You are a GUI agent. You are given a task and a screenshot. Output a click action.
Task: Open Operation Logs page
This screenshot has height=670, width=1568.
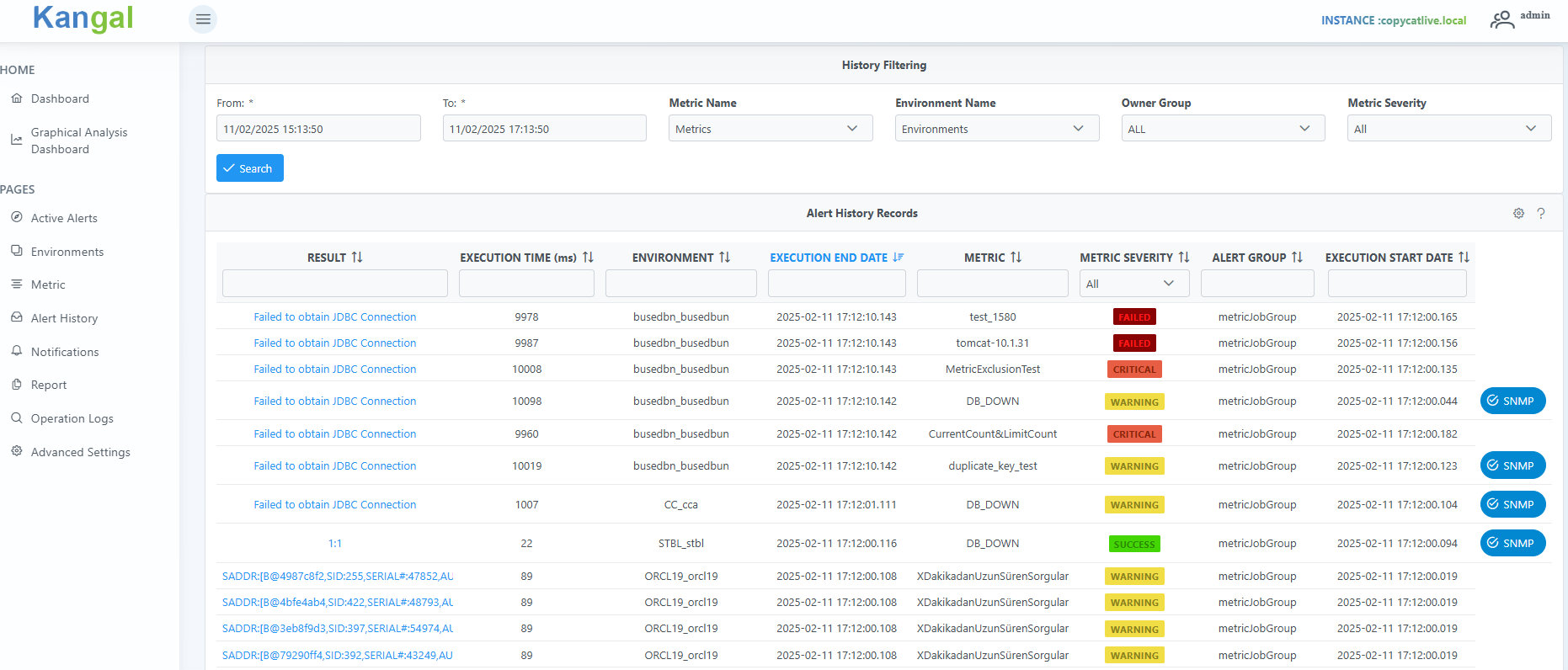72,418
